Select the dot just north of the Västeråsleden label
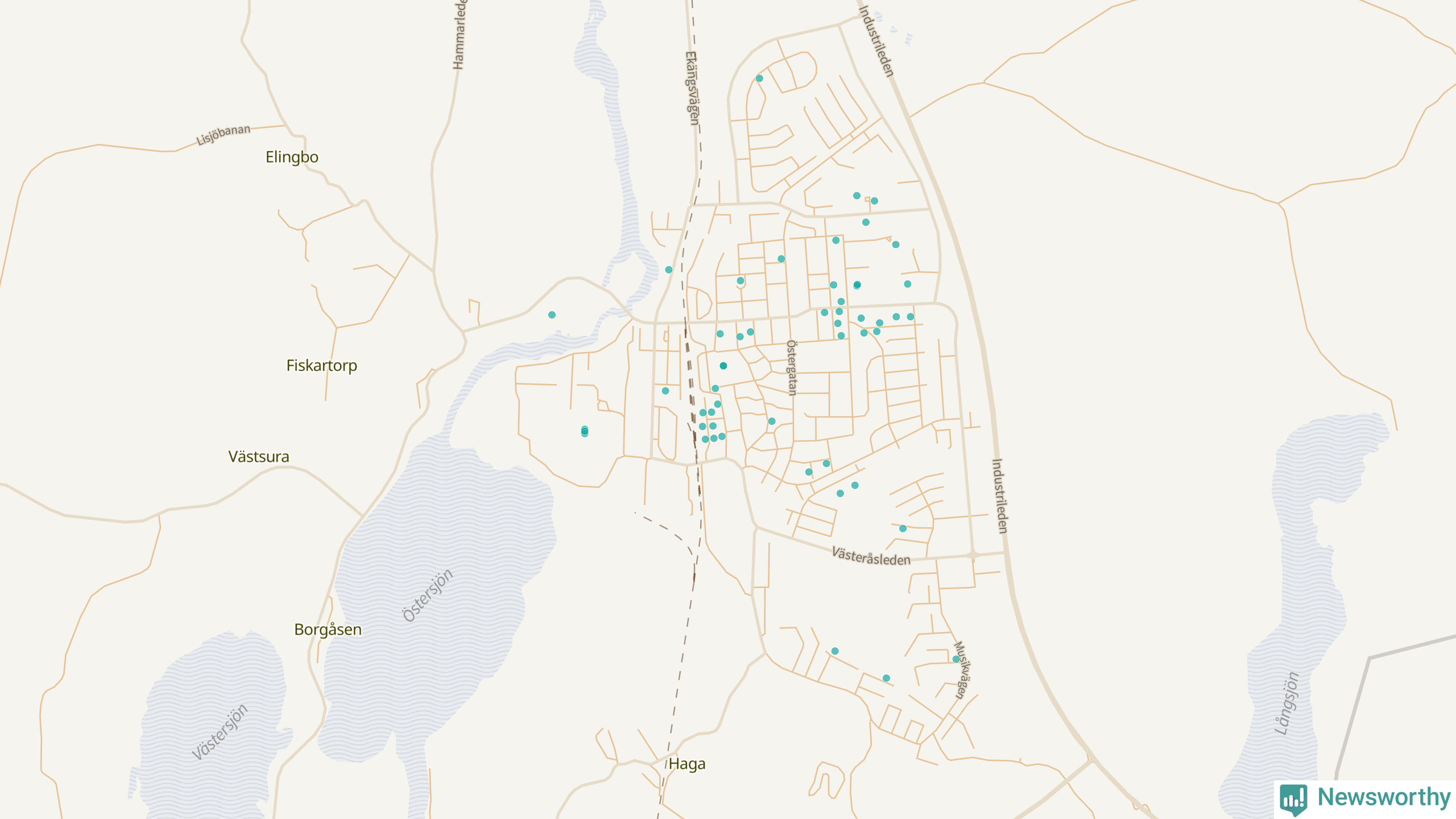Screen dimensions: 1456x819 (903, 528)
